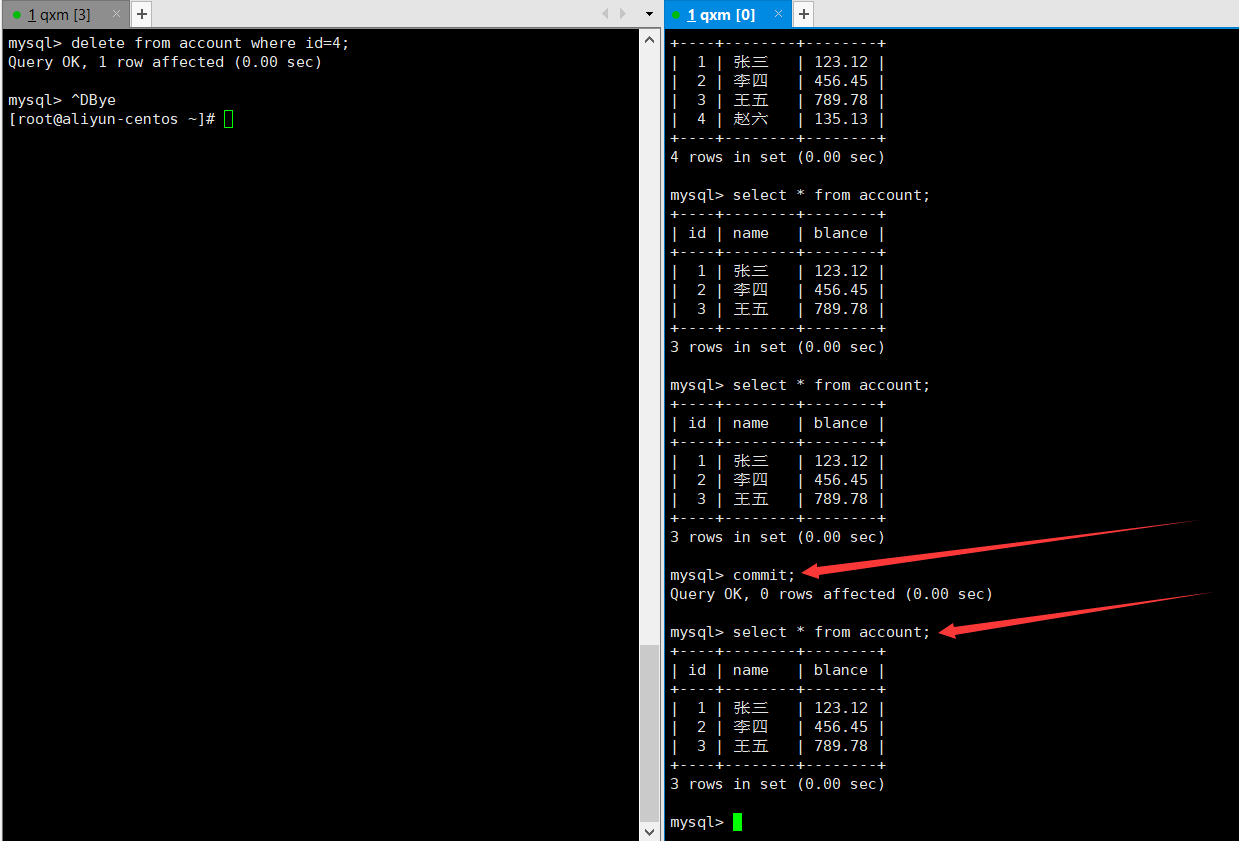
Task: Add new tab next to "1 qxm [3]"
Action: tap(141, 14)
